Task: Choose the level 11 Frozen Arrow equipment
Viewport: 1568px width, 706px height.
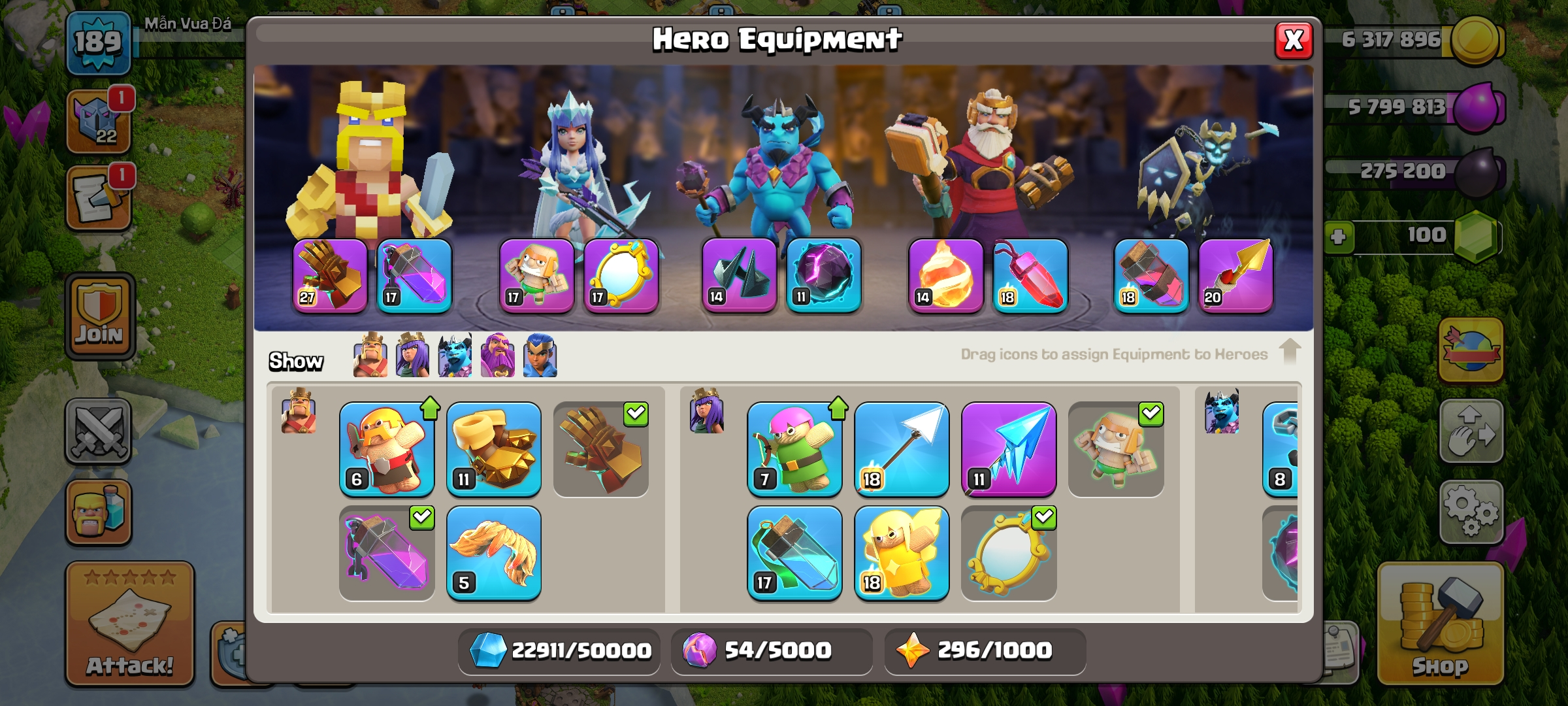Action: coord(1009,449)
